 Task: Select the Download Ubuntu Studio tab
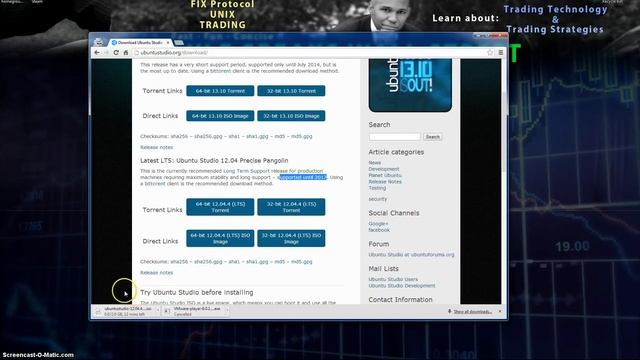pyautogui.click(x=140, y=42)
